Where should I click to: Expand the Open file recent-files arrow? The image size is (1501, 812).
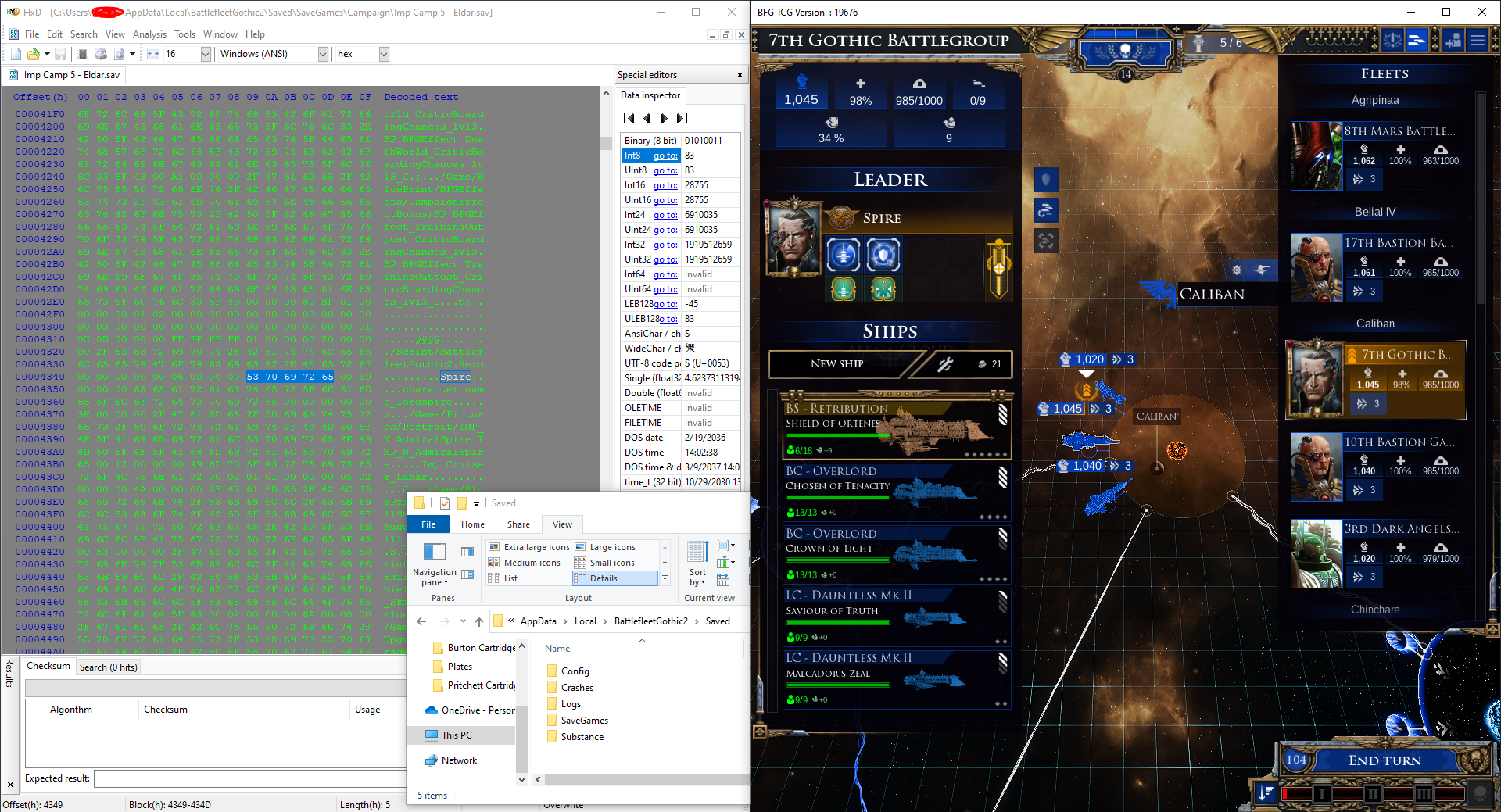coord(47,54)
